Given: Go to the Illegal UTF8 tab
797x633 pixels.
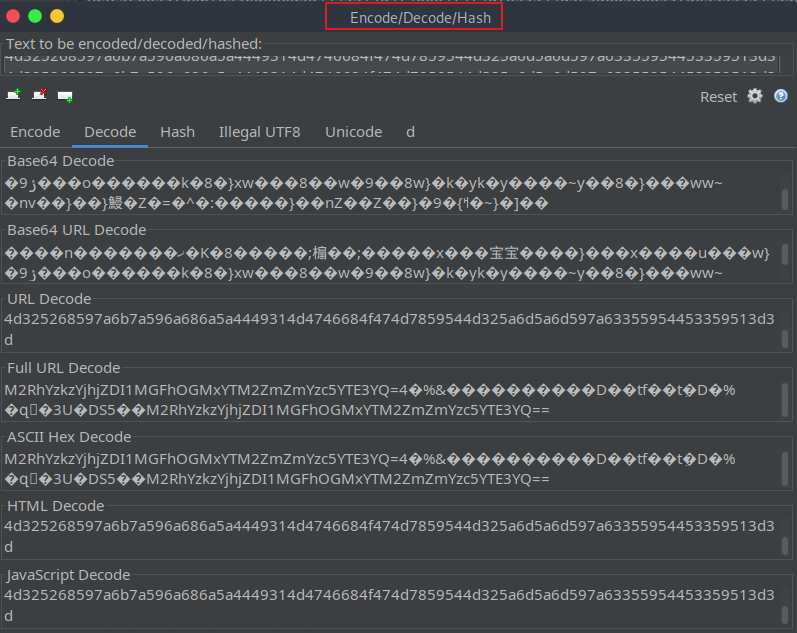Looking at the screenshot, I should [x=259, y=132].
